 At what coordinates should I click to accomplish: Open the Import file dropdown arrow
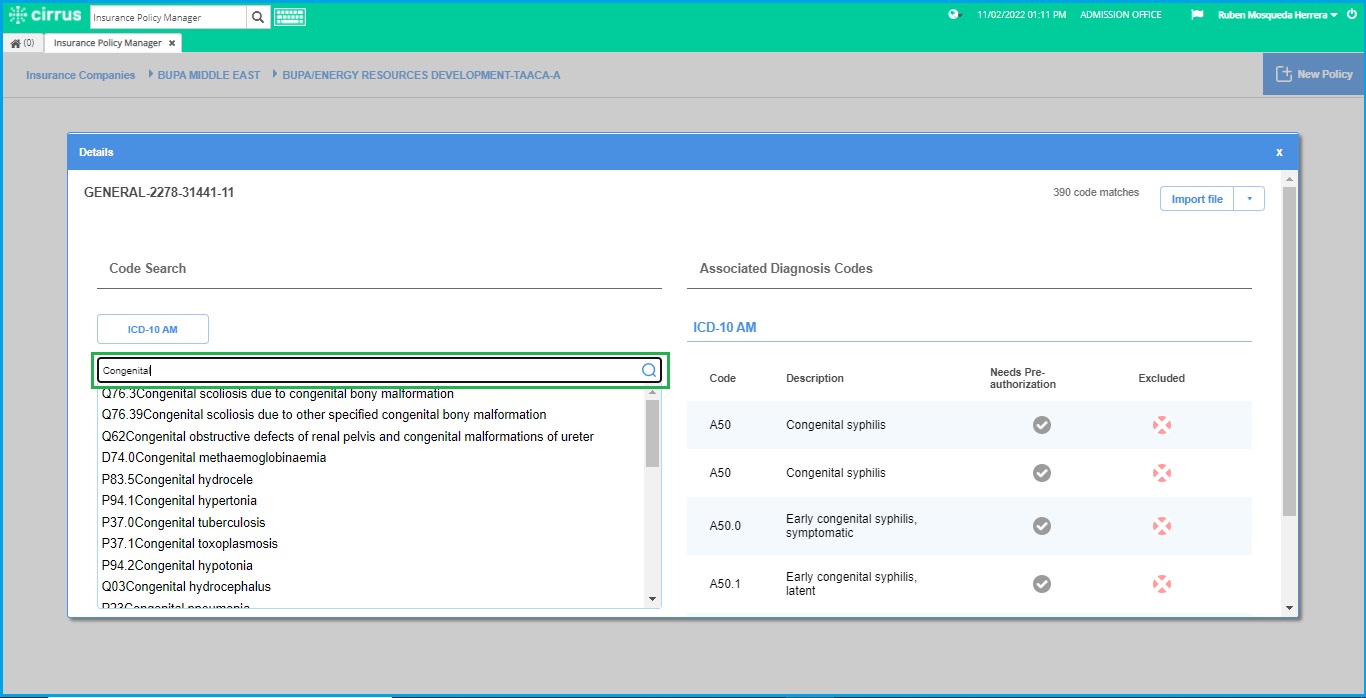[1248, 198]
